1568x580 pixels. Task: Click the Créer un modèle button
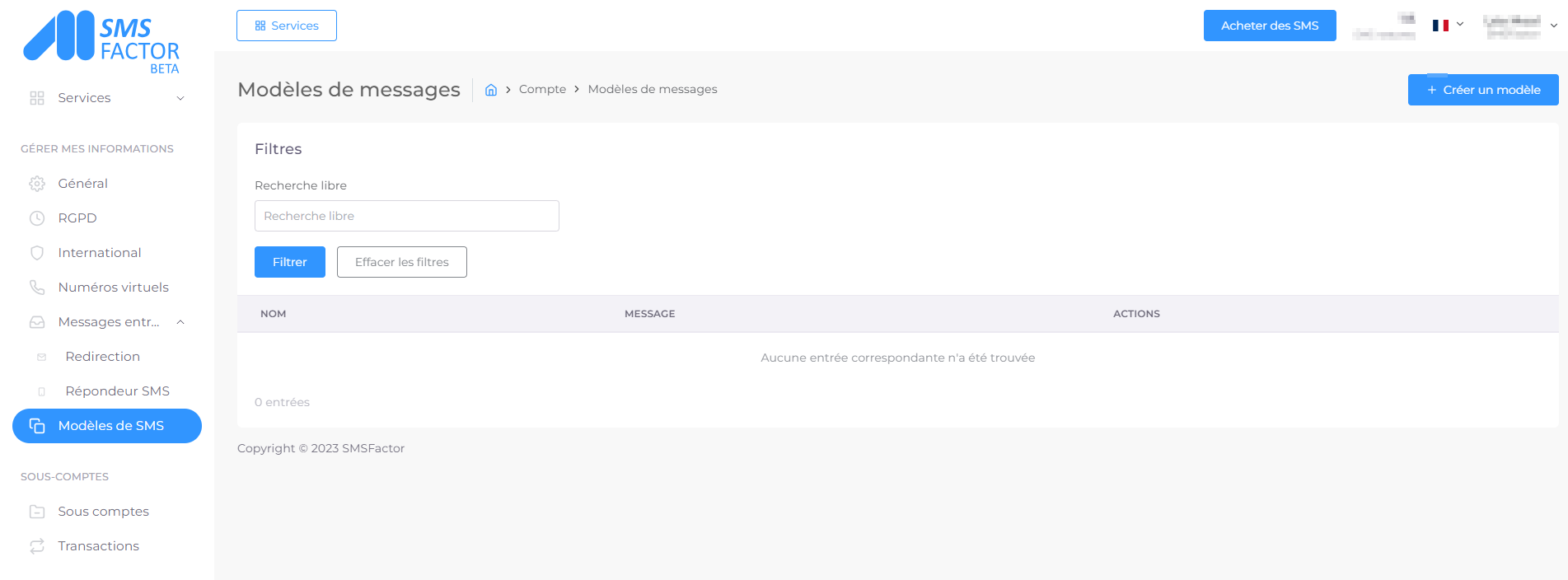1482,90
